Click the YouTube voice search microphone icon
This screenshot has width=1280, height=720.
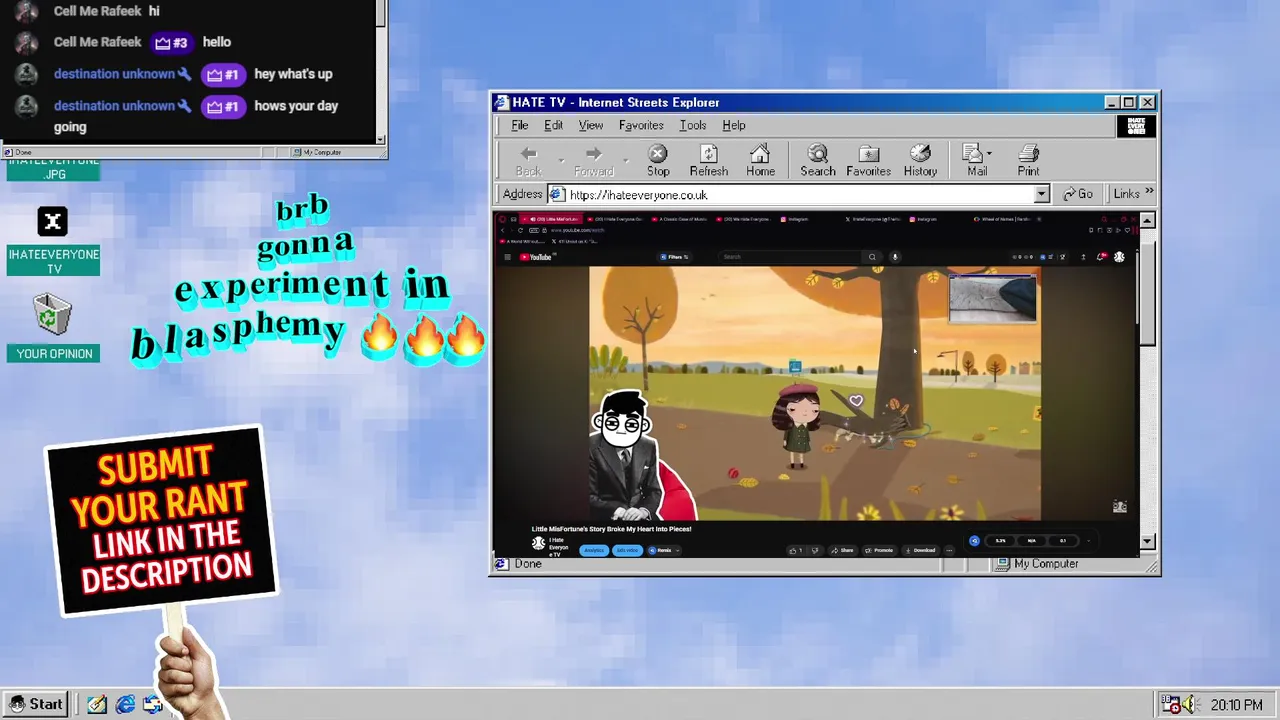click(x=895, y=257)
